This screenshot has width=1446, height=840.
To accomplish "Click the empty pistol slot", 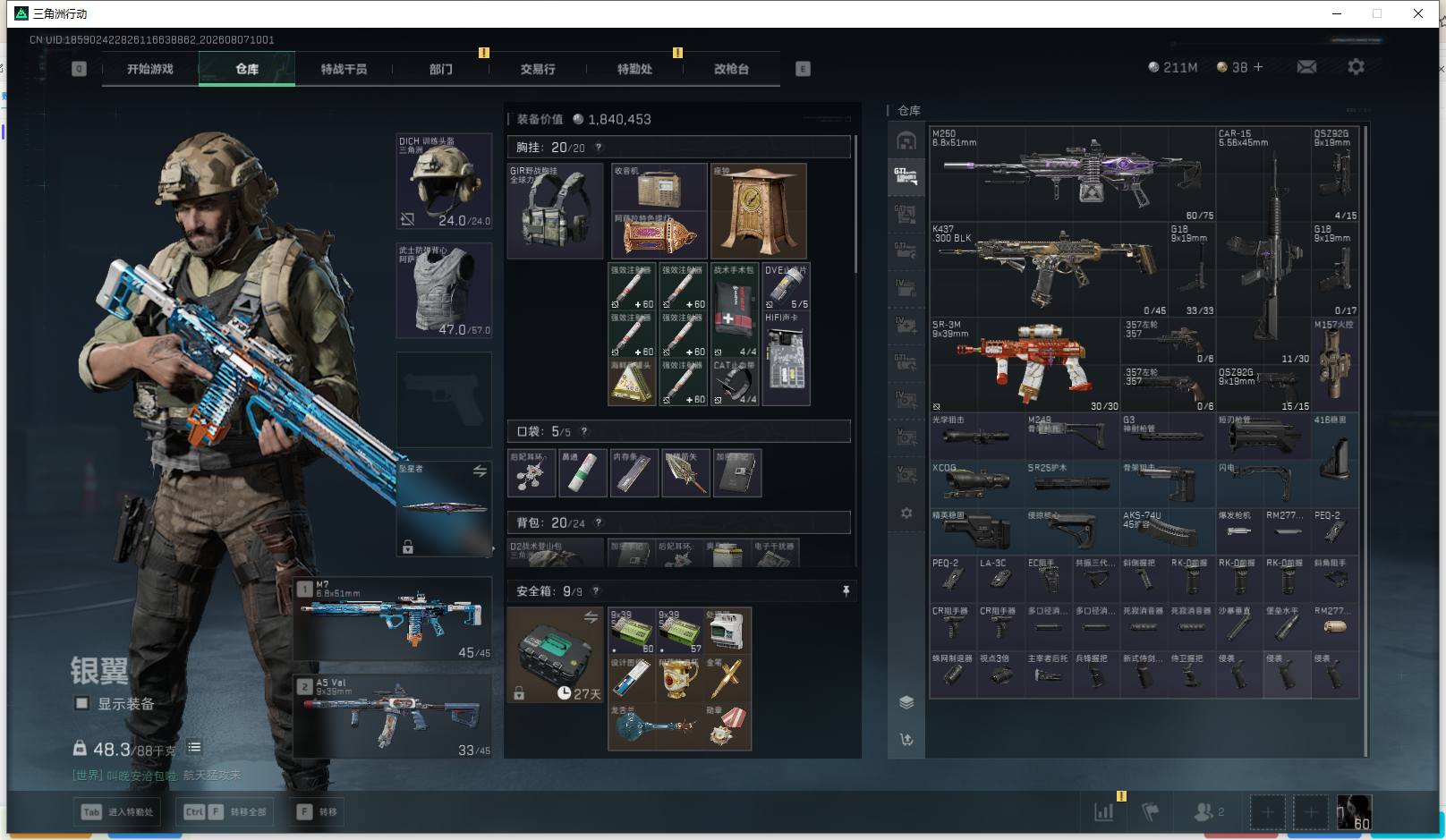I will (444, 400).
